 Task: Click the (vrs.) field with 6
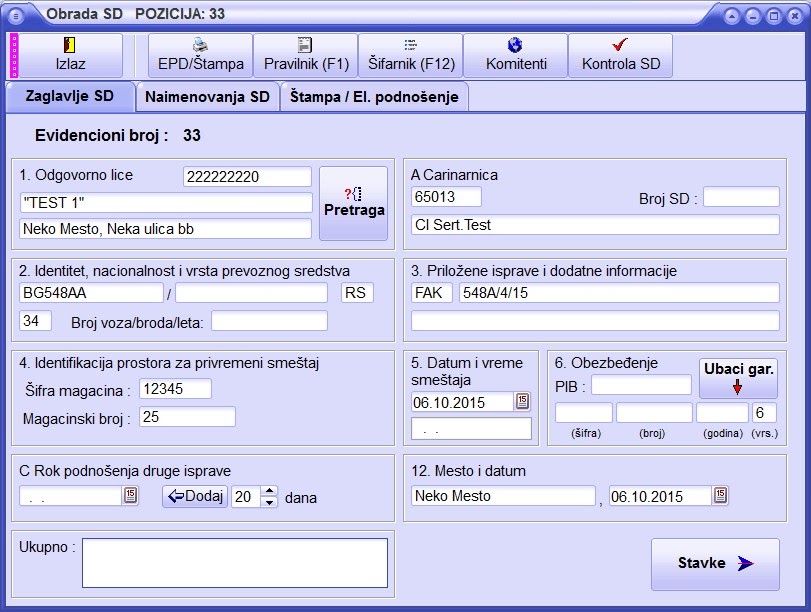point(764,413)
